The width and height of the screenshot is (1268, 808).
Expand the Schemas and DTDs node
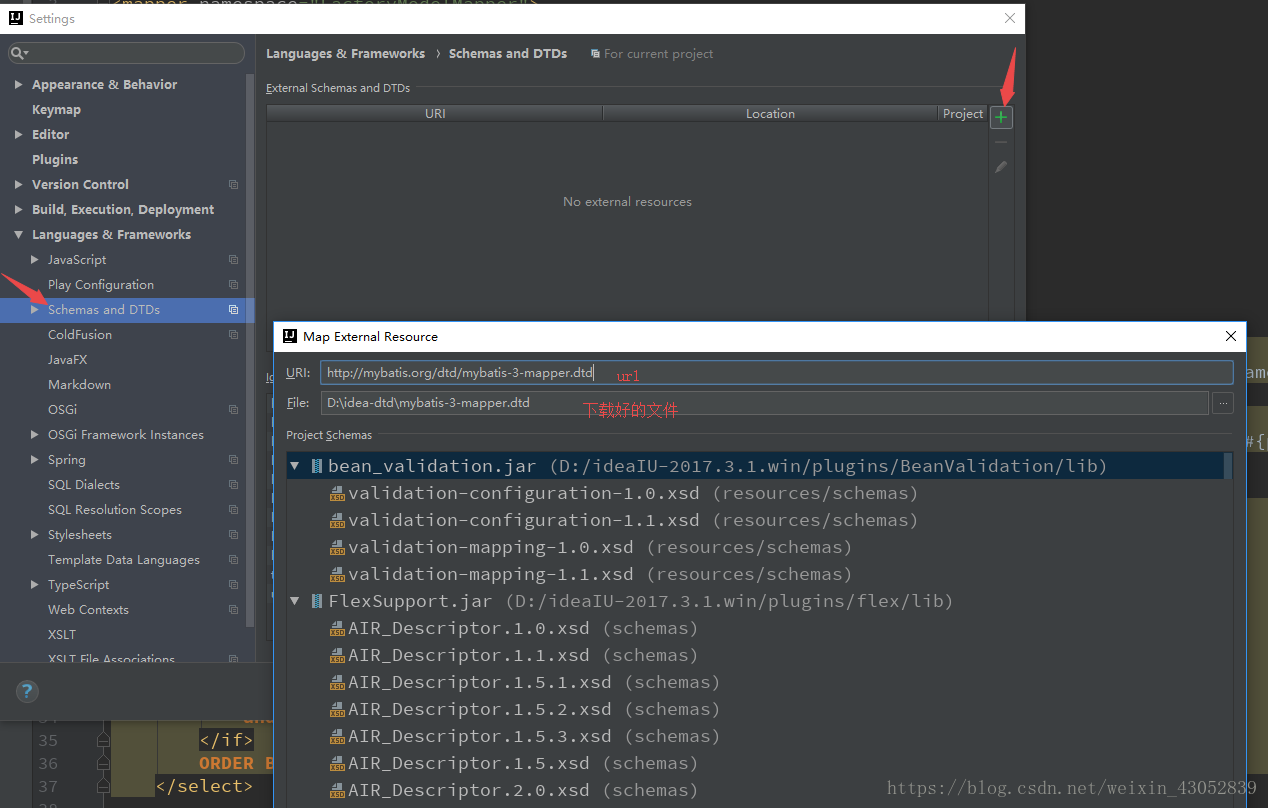tap(35, 310)
